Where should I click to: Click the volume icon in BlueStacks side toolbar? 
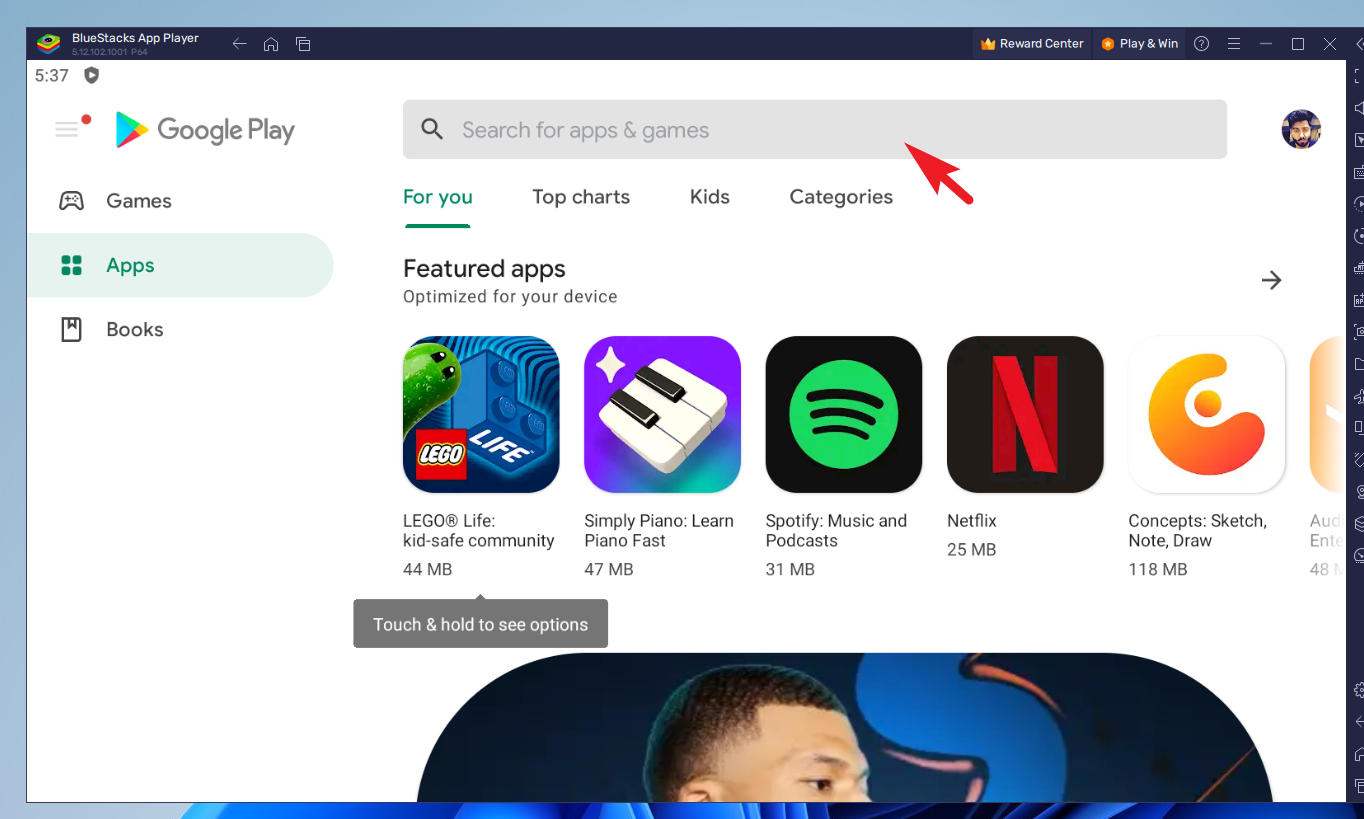pos(1359,108)
